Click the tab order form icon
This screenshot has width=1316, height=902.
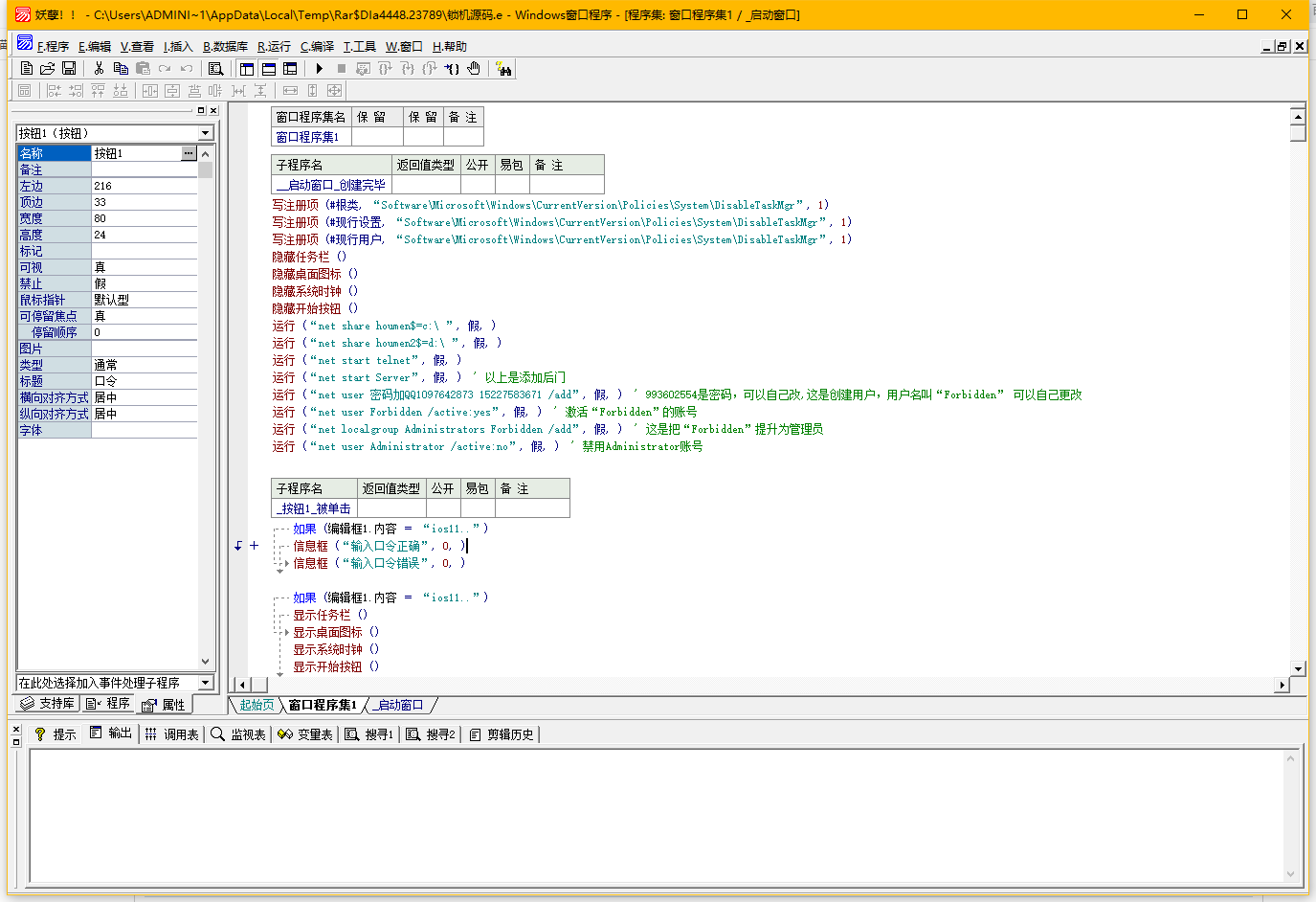[25, 90]
